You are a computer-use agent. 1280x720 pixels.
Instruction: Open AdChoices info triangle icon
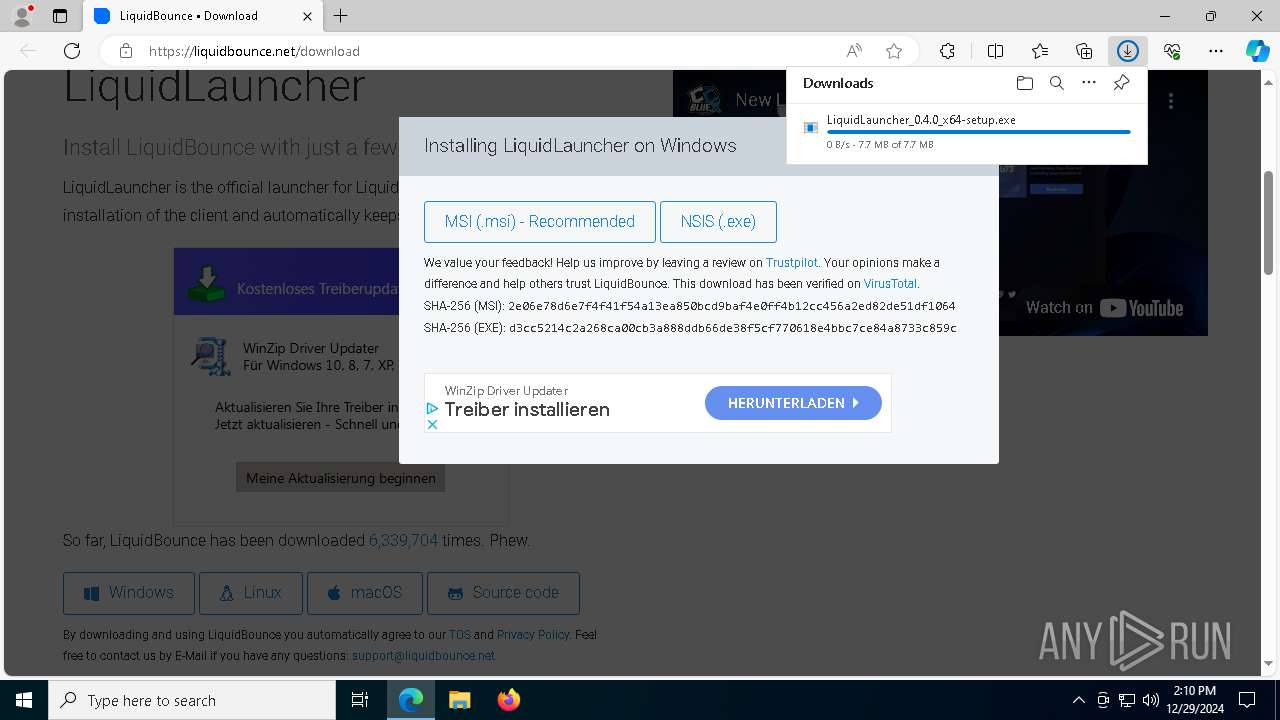coord(432,409)
